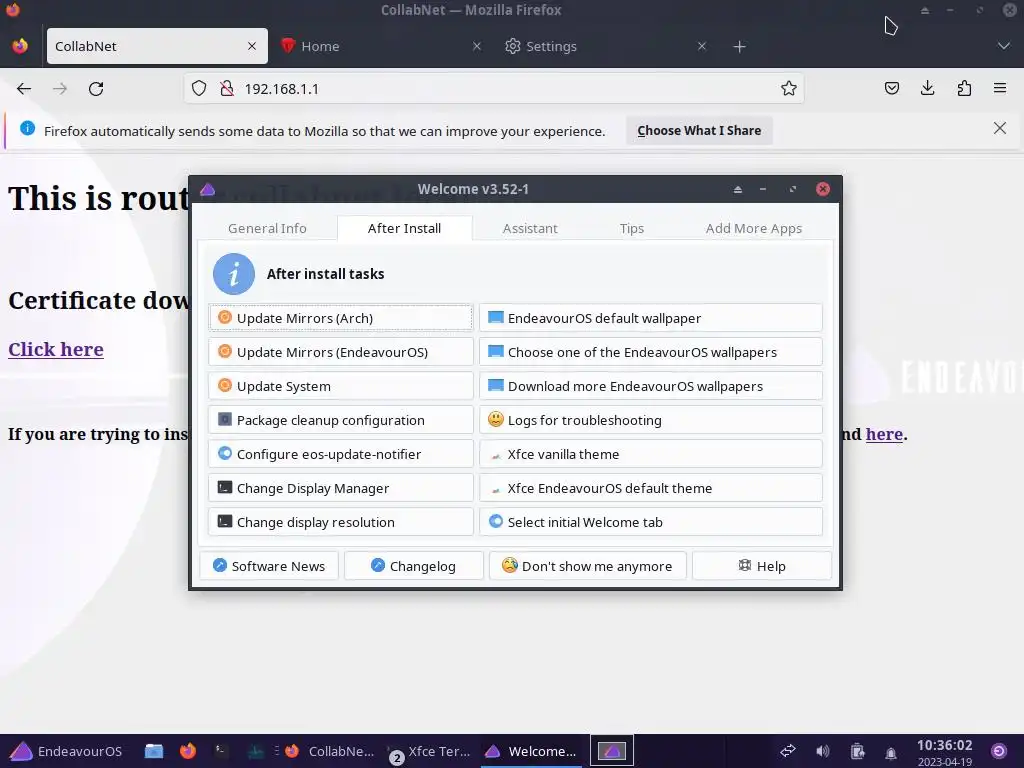Open a new Firefox tab
Screen dimensions: 1024x768
[739, 46]
